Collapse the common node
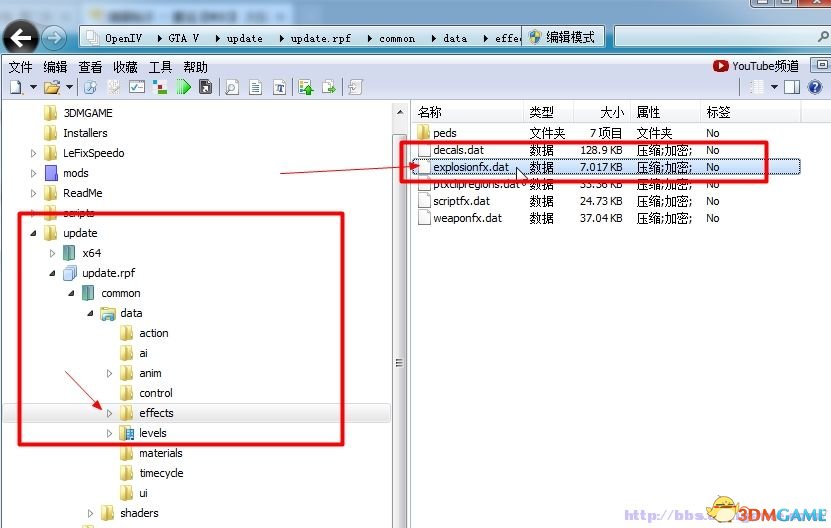 pos(72,293)
